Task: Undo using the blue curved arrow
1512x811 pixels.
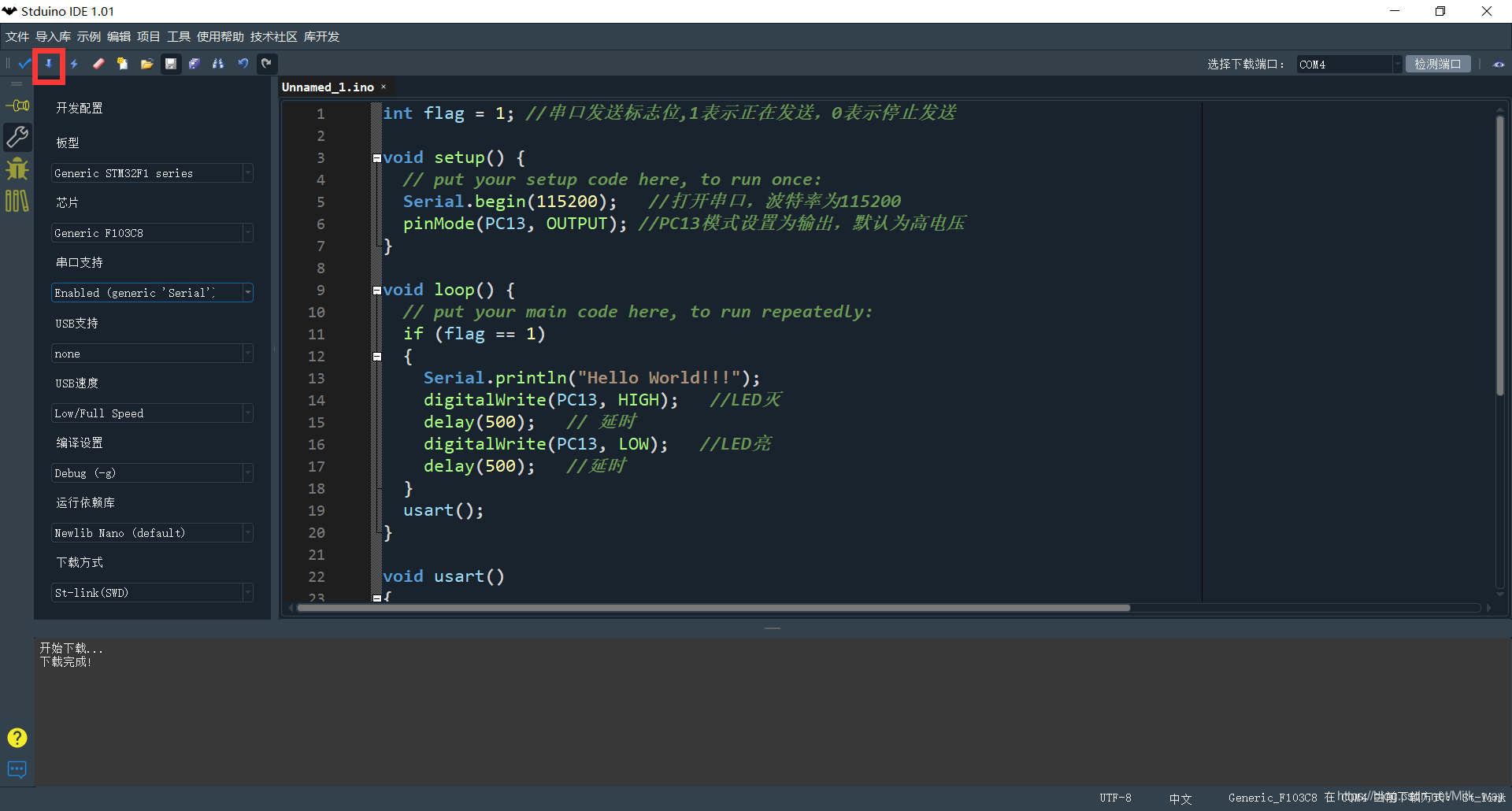Action: [243, 64]
